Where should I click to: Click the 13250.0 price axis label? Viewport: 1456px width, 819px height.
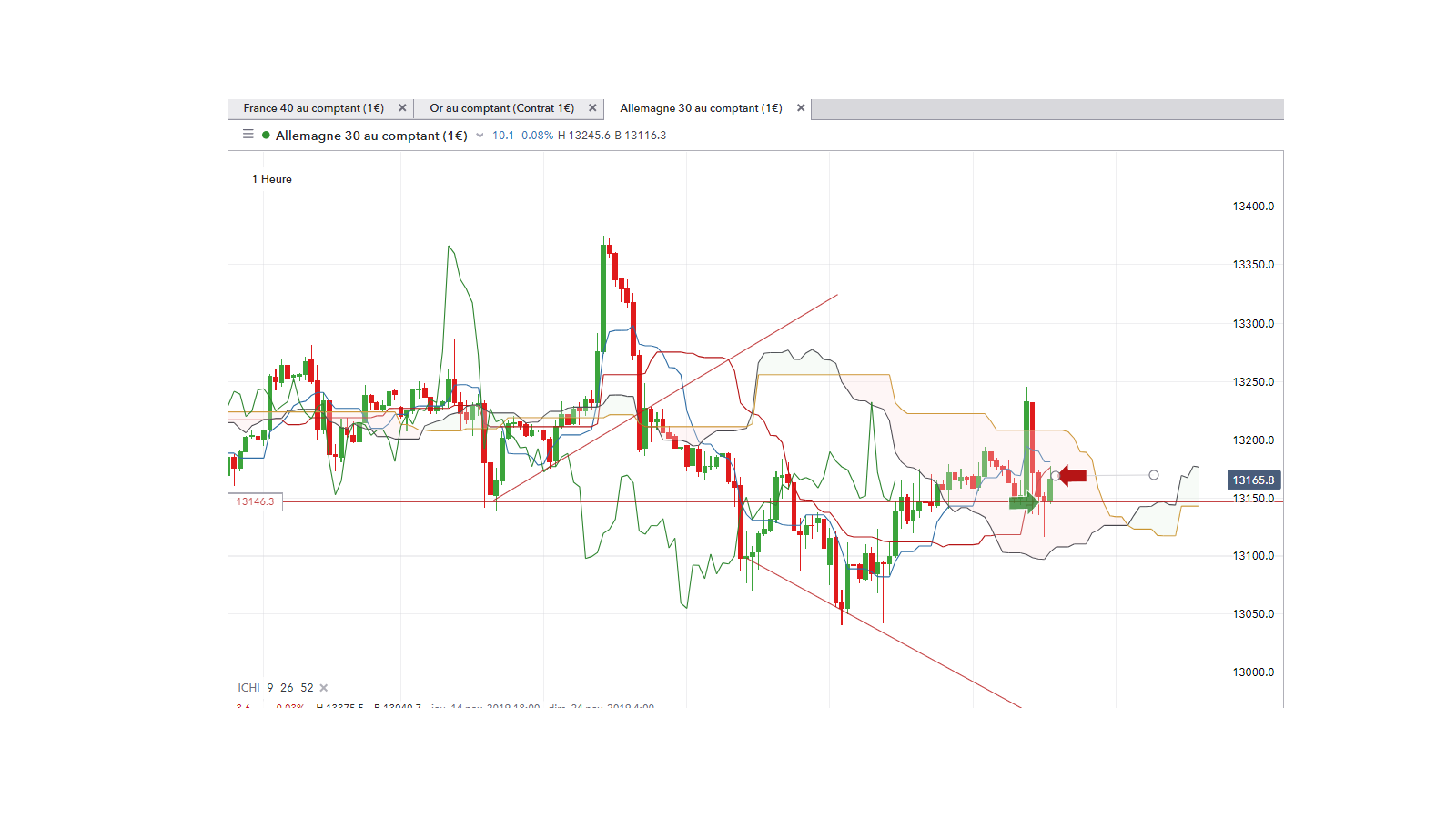pyautogui.click(x=1253, y=382)
